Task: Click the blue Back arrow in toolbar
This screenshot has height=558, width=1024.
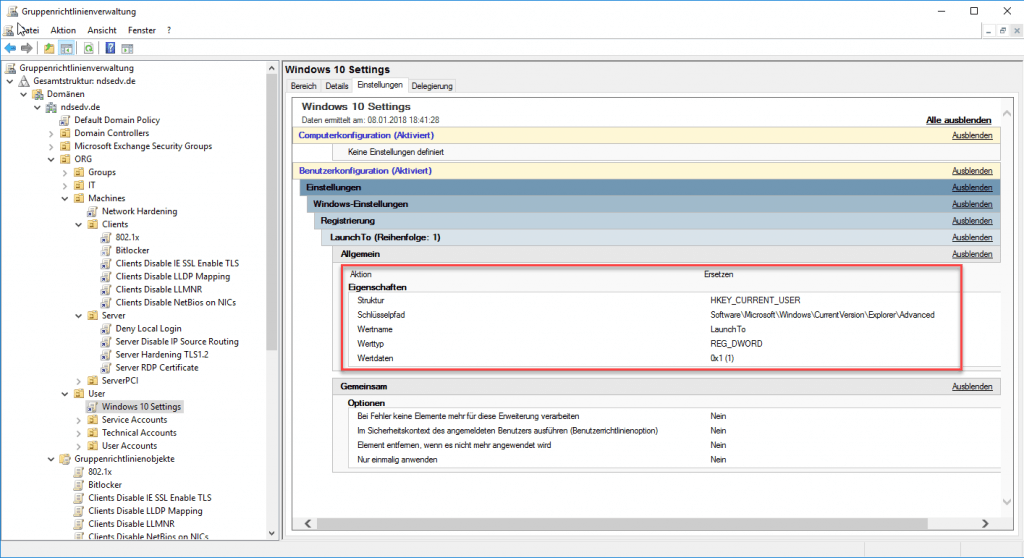Action: [11, 48]
